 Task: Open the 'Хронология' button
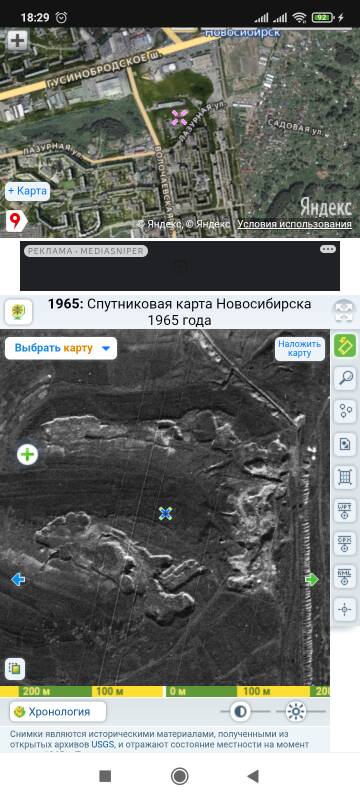coord(58,712)
